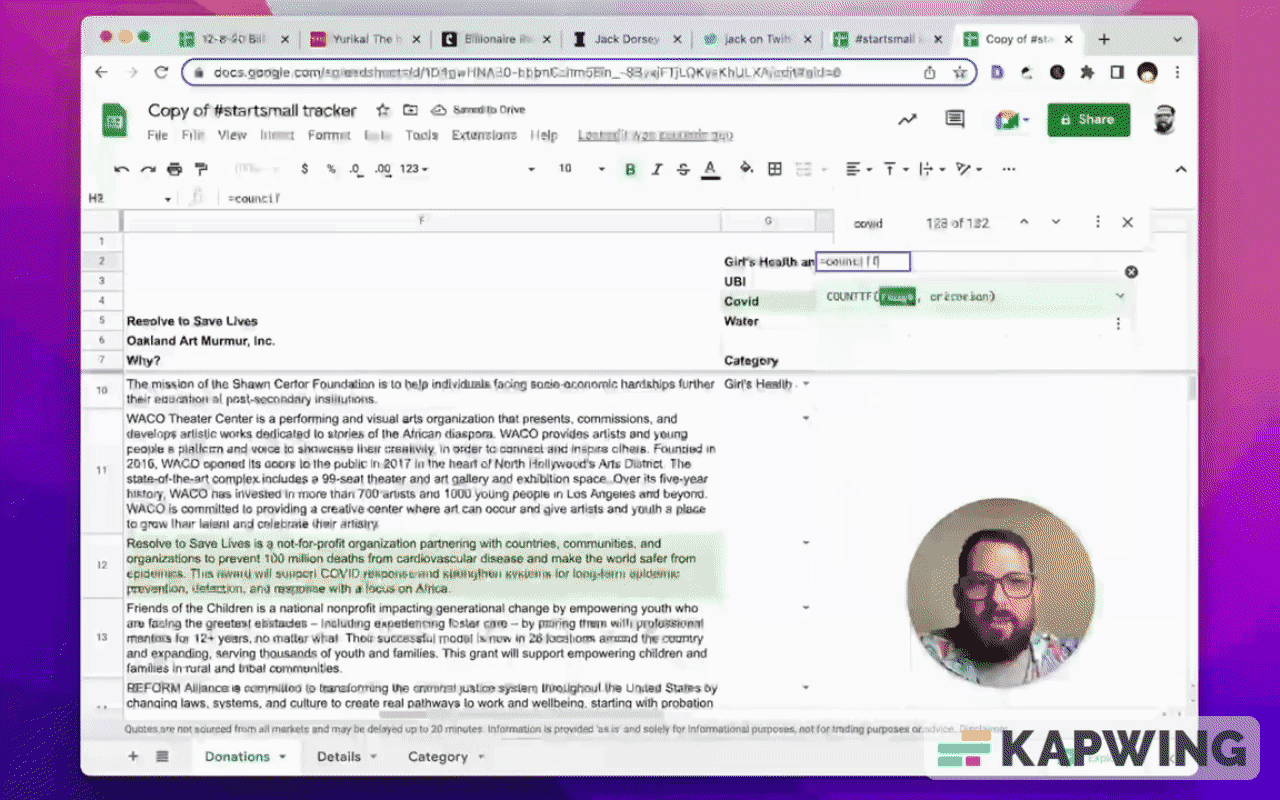
Task: Switch to the Jack Dorsey browser tab
Action: point(628,39)
